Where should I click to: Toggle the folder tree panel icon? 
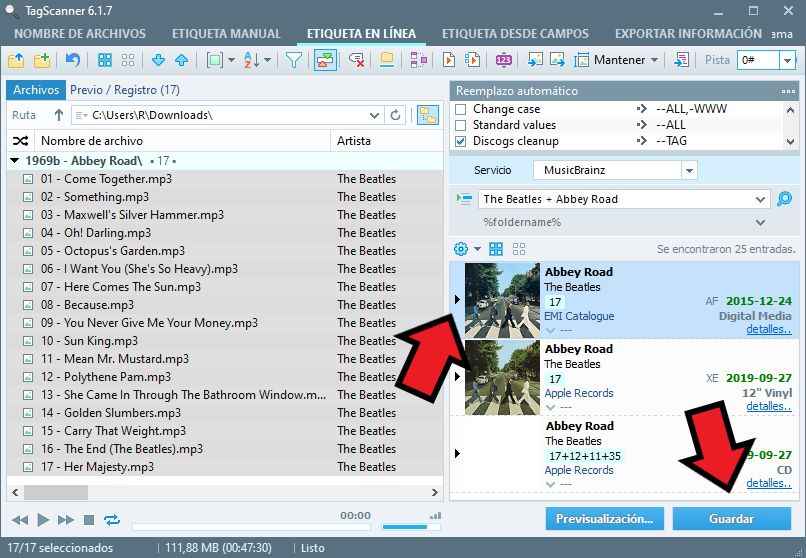point(428,115)
